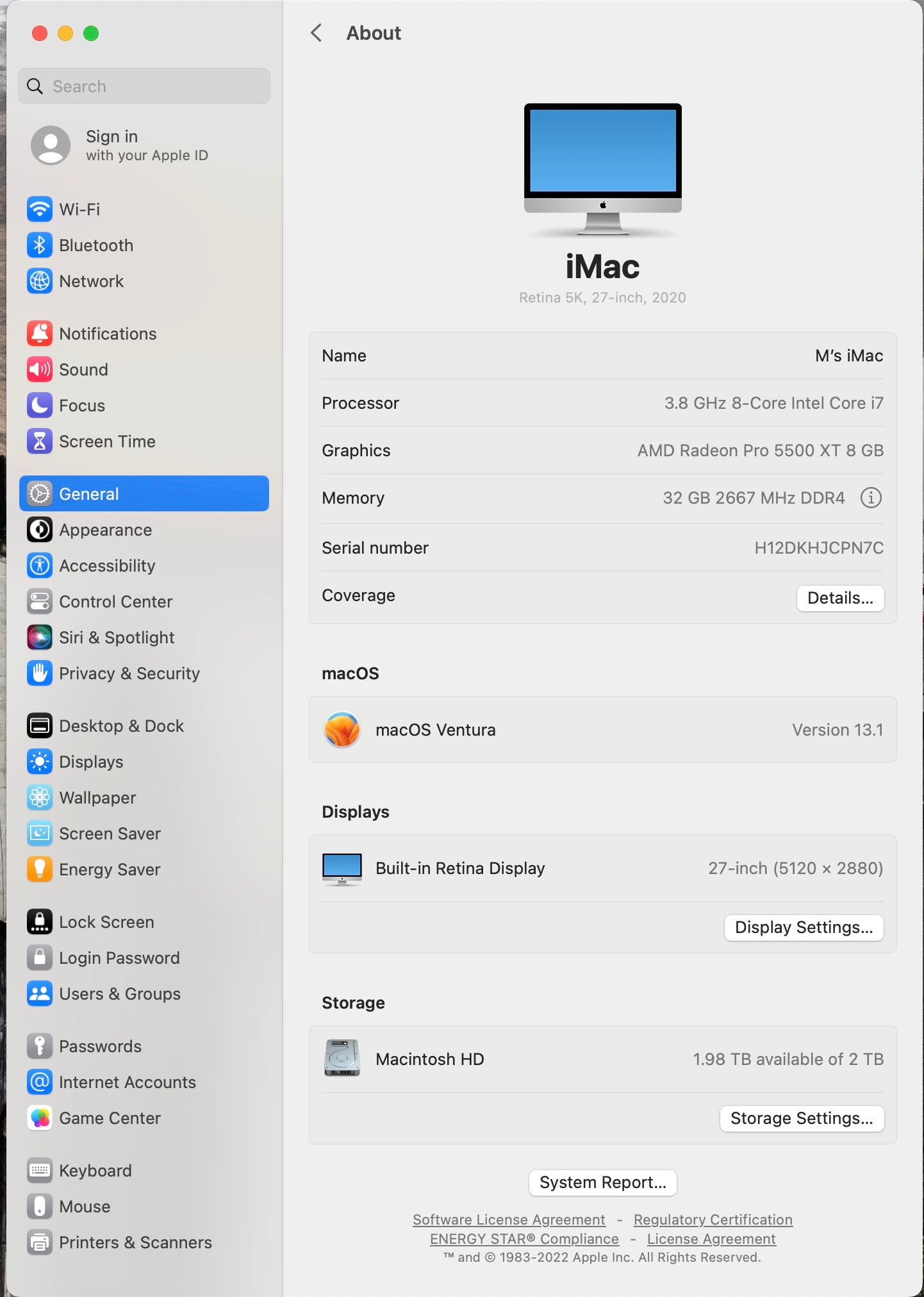Screen dimensions: 924x1297
Task: Open the Software License Agreement link
Action: (509, 1219)
